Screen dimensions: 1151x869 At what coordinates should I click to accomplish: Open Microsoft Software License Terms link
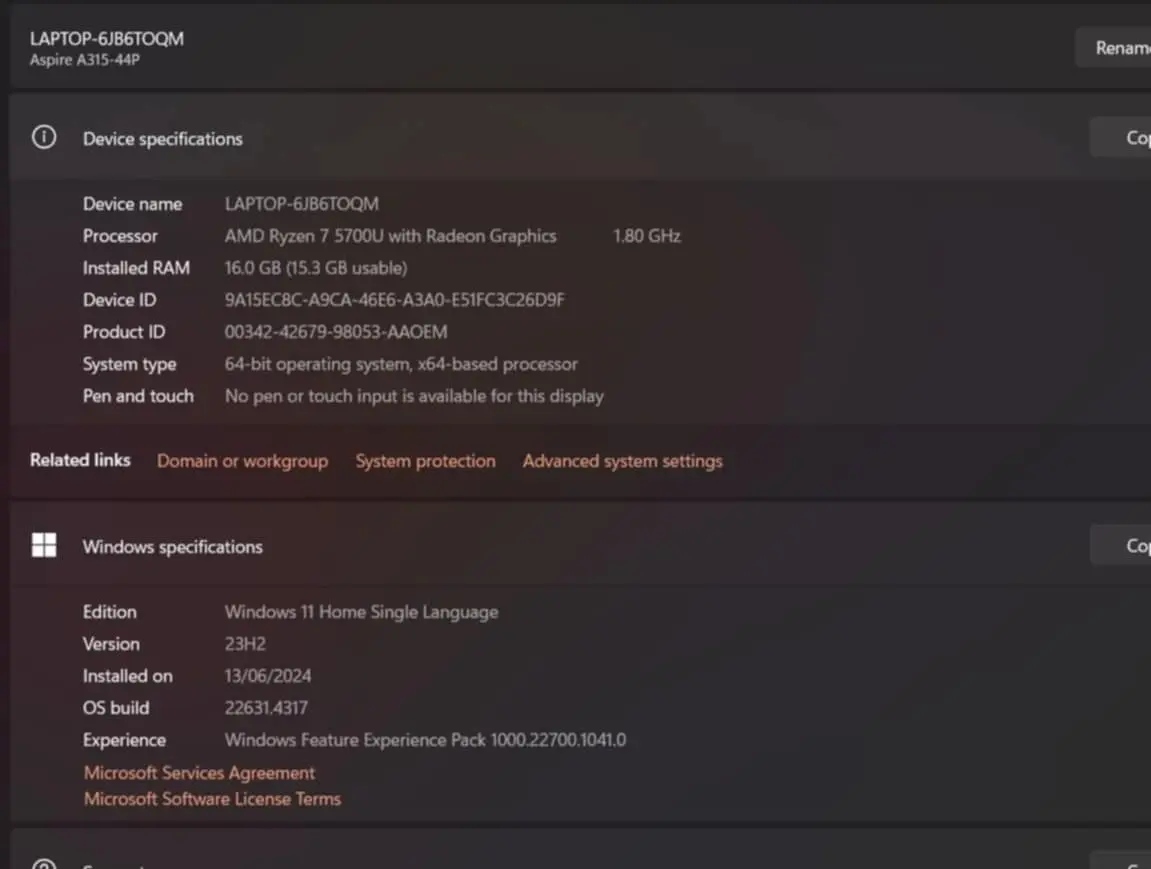[212, 799]
